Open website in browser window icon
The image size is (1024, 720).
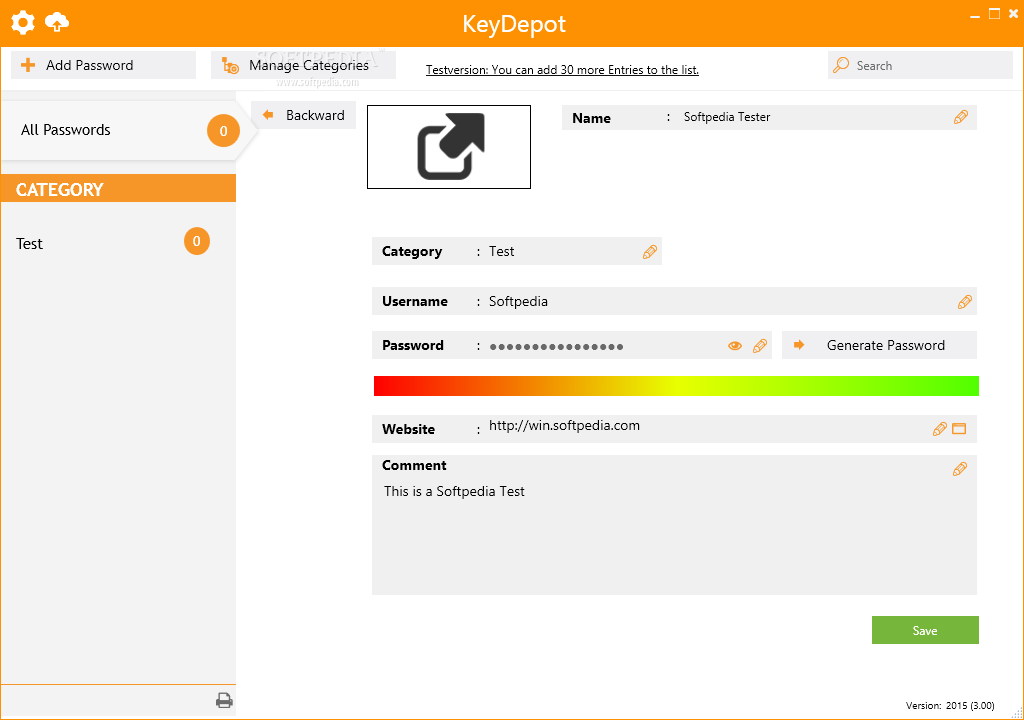pyautogui.click(x=959, y=429)
